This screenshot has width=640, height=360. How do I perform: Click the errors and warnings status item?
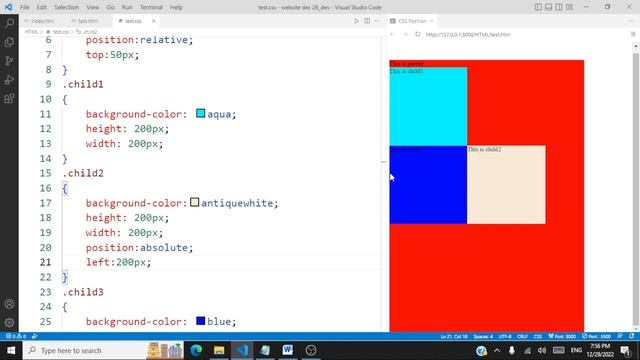tap(16, 336)
